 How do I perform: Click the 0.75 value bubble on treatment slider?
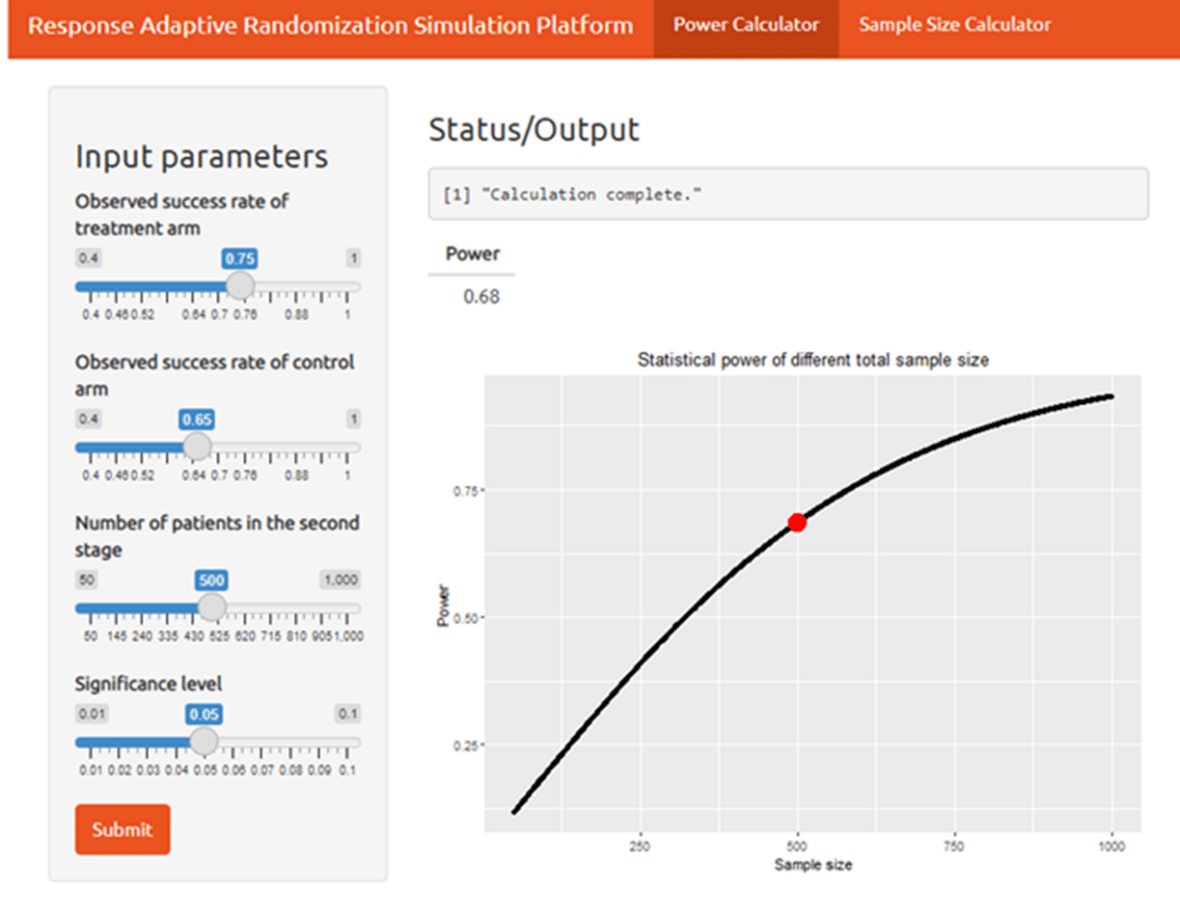click(240, 259)
